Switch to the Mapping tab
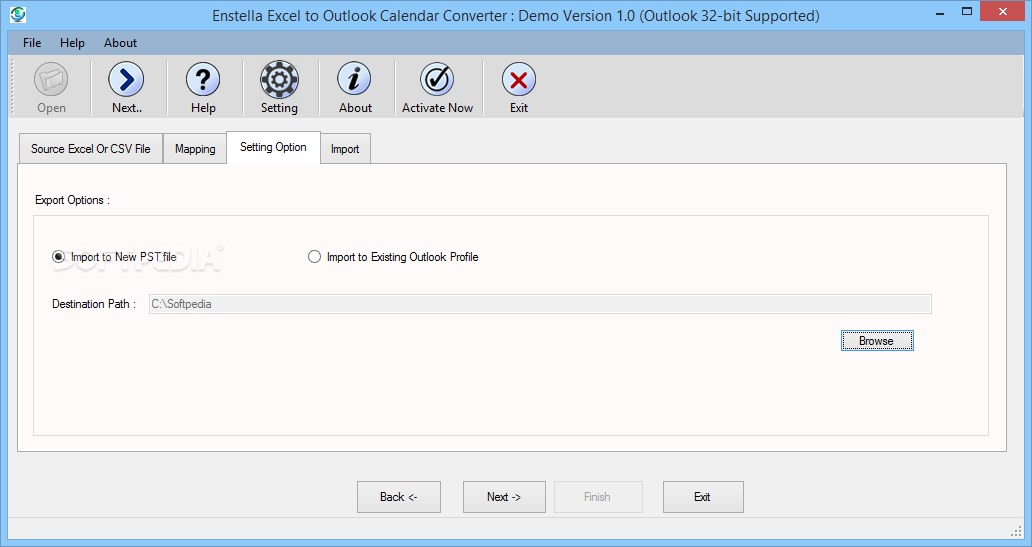The width and height of the screenshot is (1032, 547). click(x=195, y=149)
